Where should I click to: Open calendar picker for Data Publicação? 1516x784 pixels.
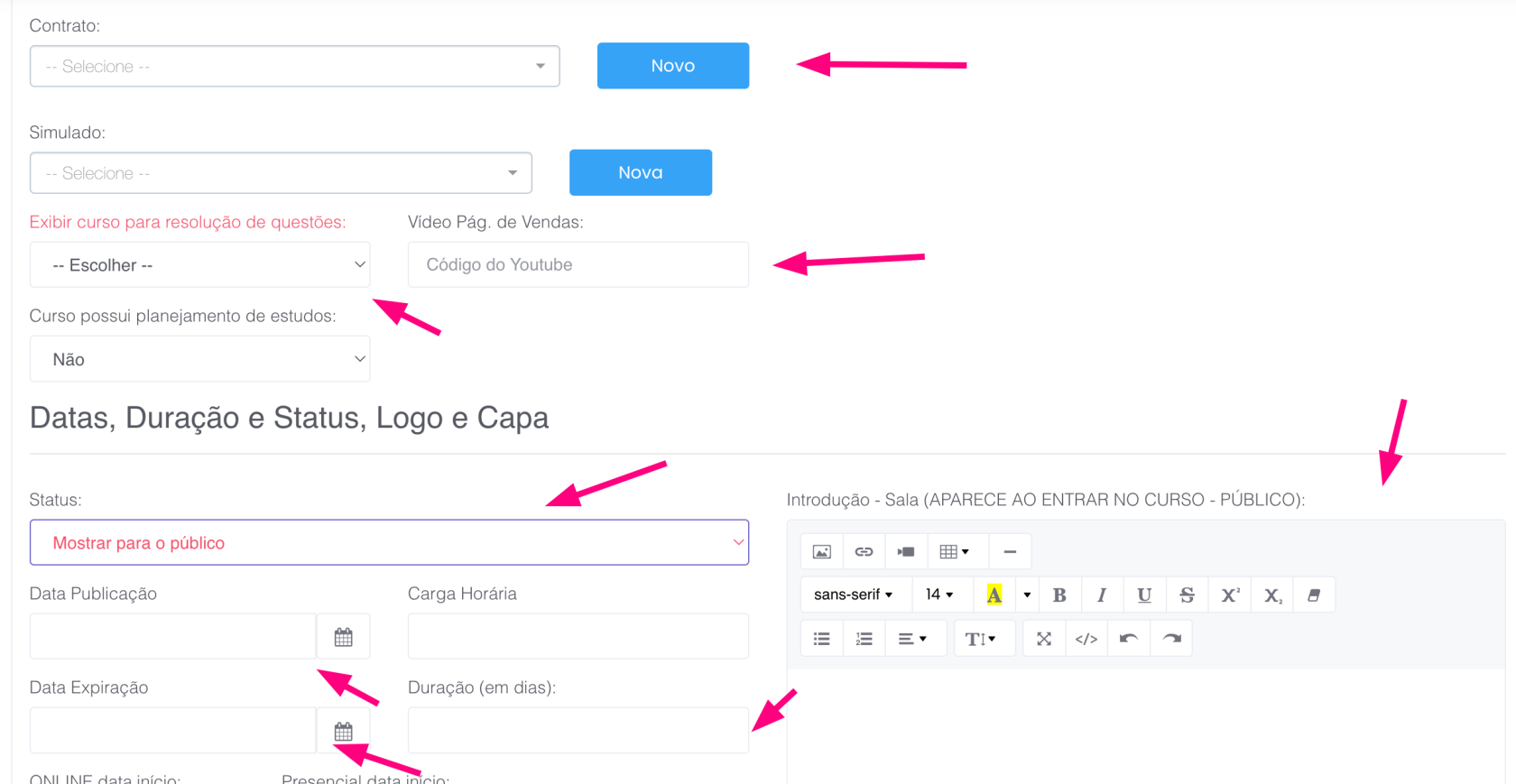pyautogui.click(x=343, y=637)
